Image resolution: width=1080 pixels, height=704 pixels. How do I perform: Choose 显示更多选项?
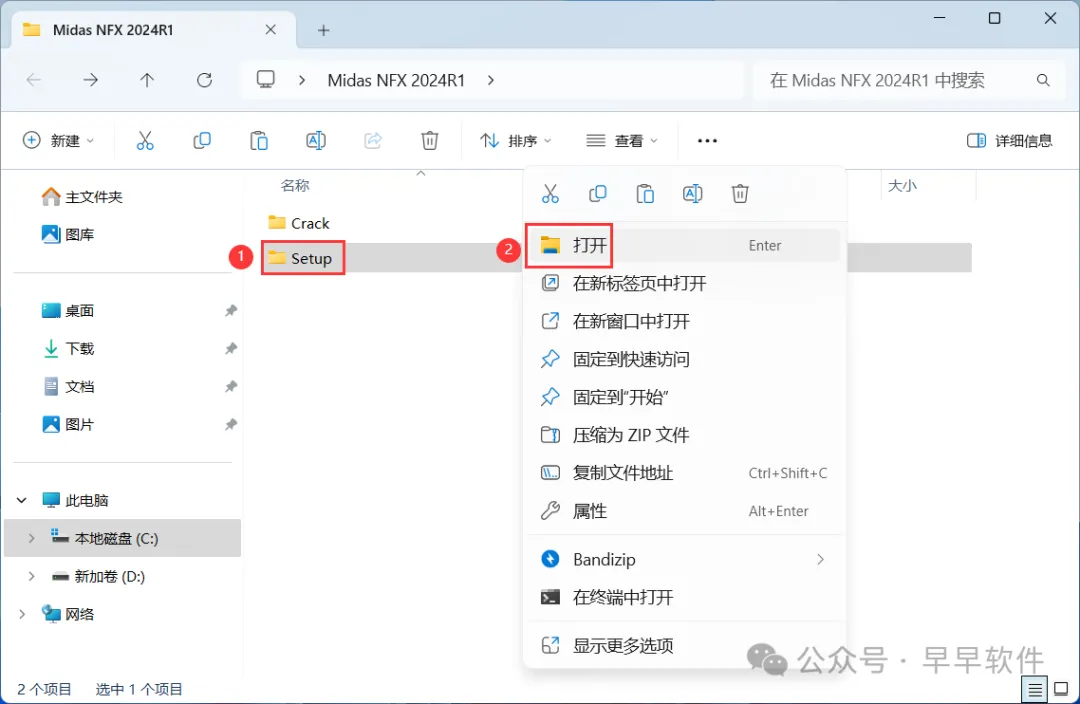coord(683,645)
